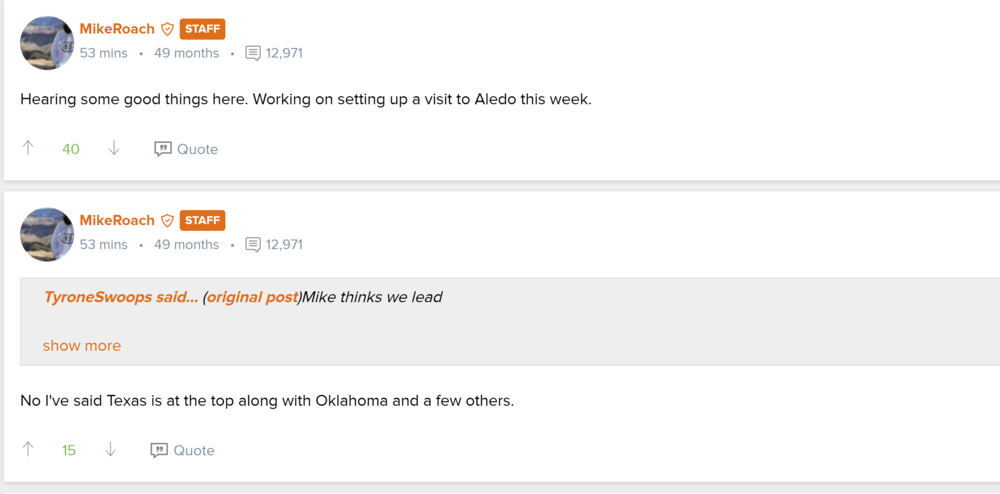Downvote the Texas and Oklahoma reply

pos(111,450)
